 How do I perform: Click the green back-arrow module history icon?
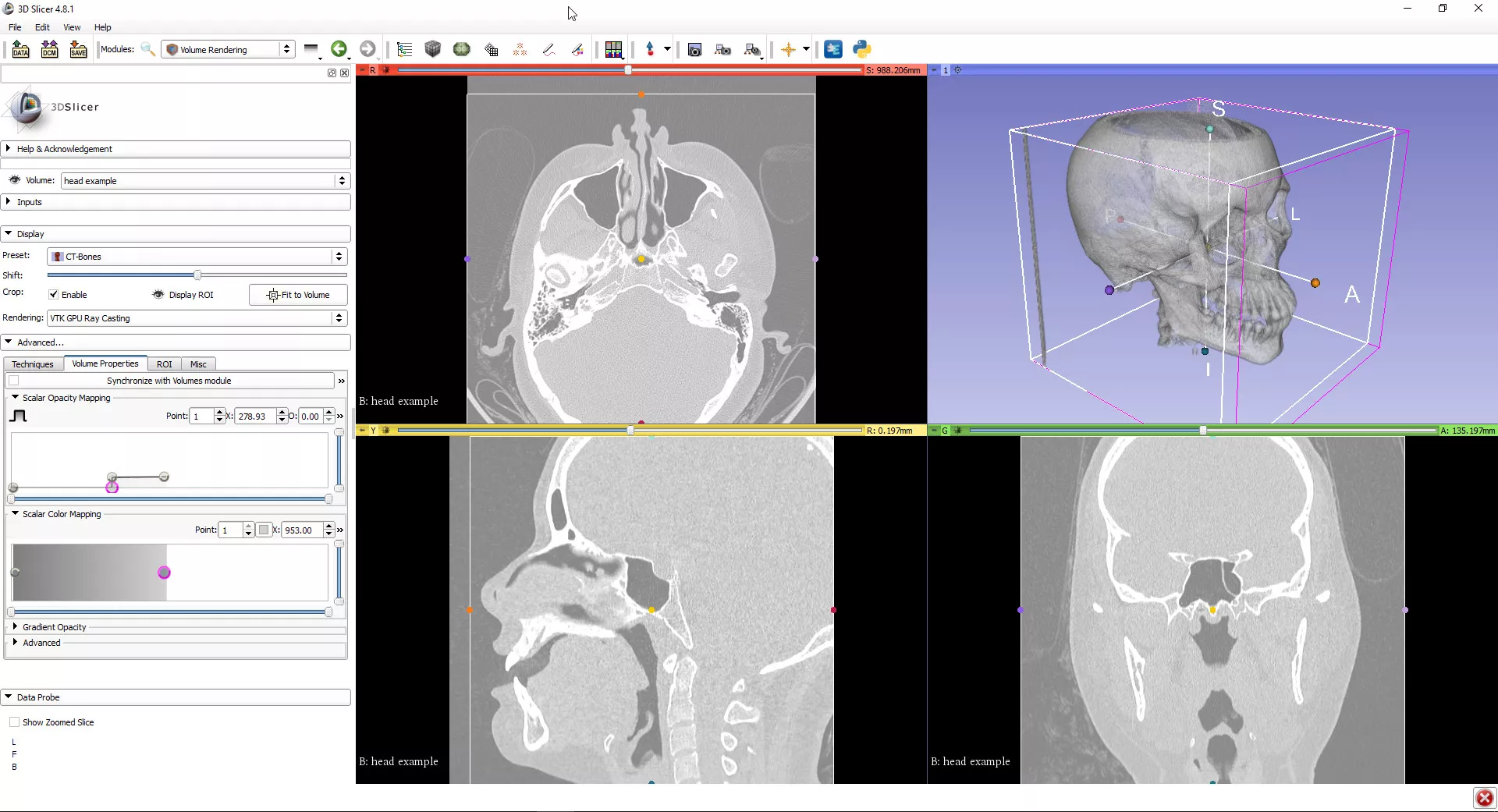[339, 49]
